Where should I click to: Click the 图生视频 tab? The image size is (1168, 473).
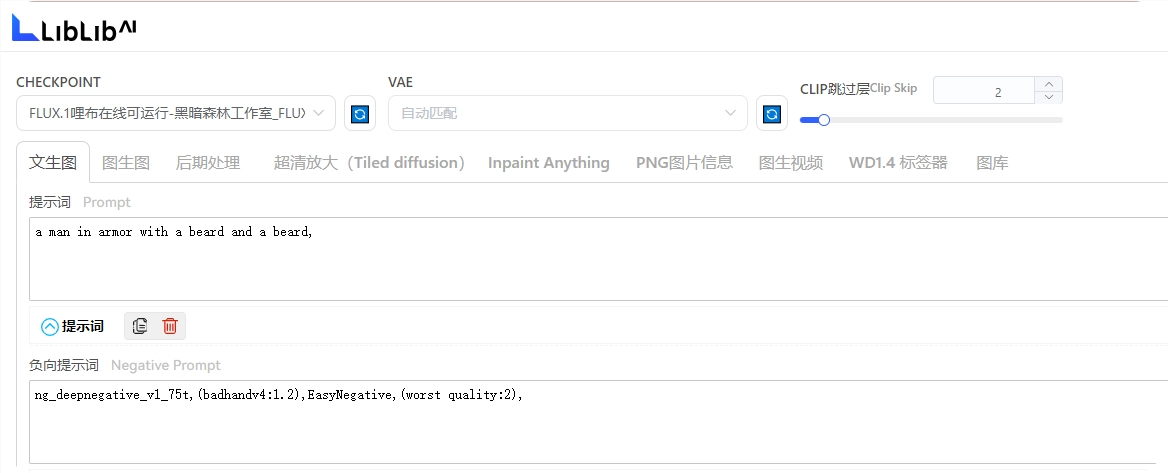coord(791,163)
